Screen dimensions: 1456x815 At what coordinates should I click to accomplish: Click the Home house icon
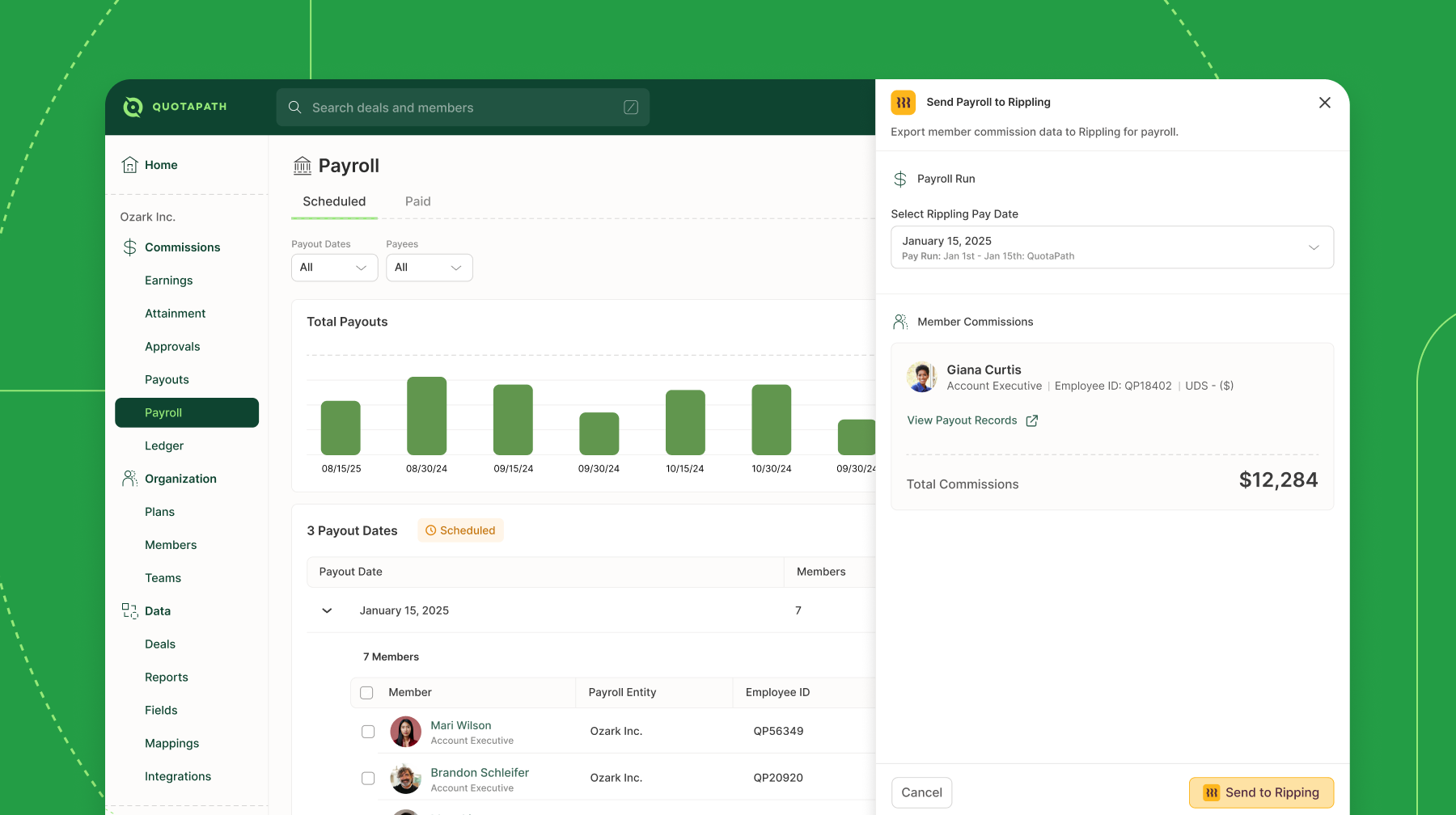click(x=129, y=165)
